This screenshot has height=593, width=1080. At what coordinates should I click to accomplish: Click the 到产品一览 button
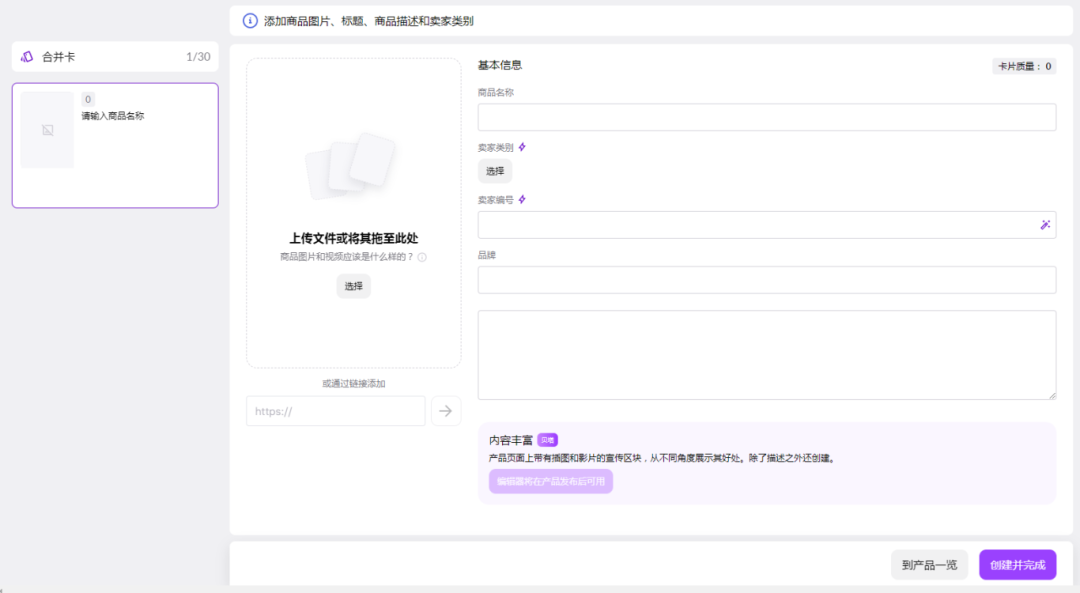929,564
